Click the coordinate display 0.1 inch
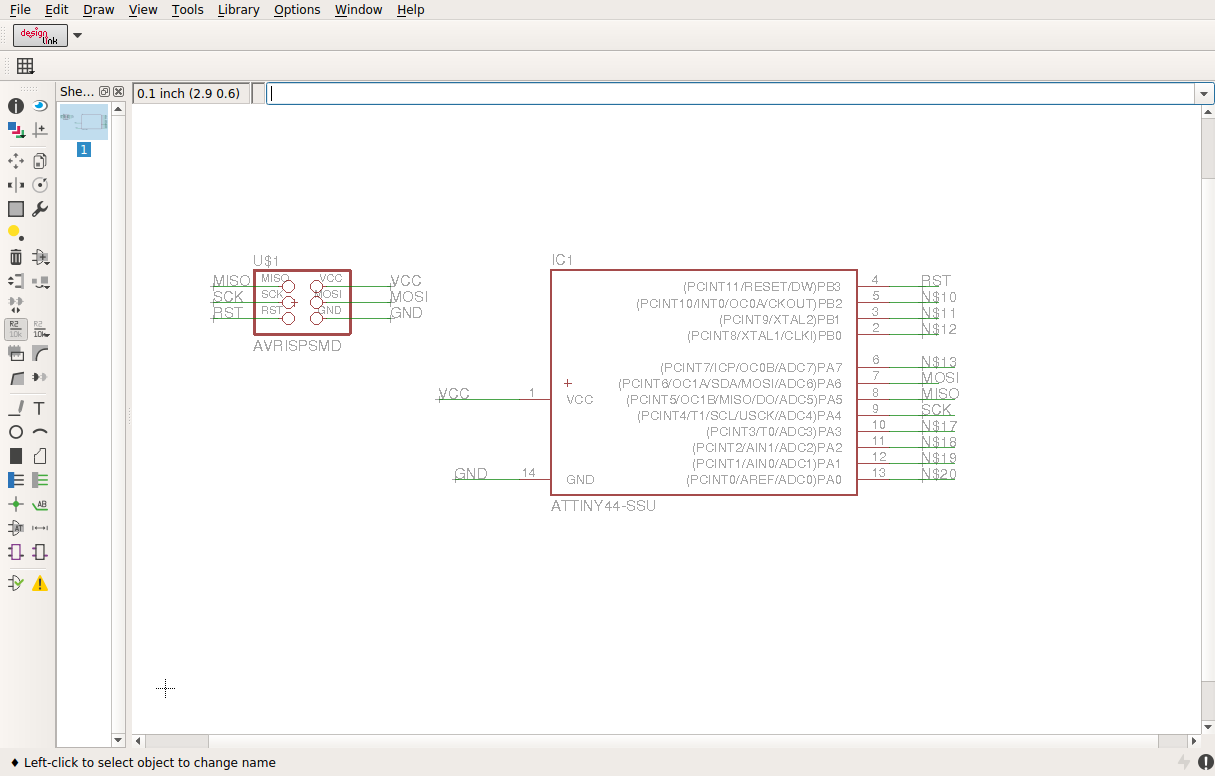The height and width of the screenshot is (776, 1215). 190,93
